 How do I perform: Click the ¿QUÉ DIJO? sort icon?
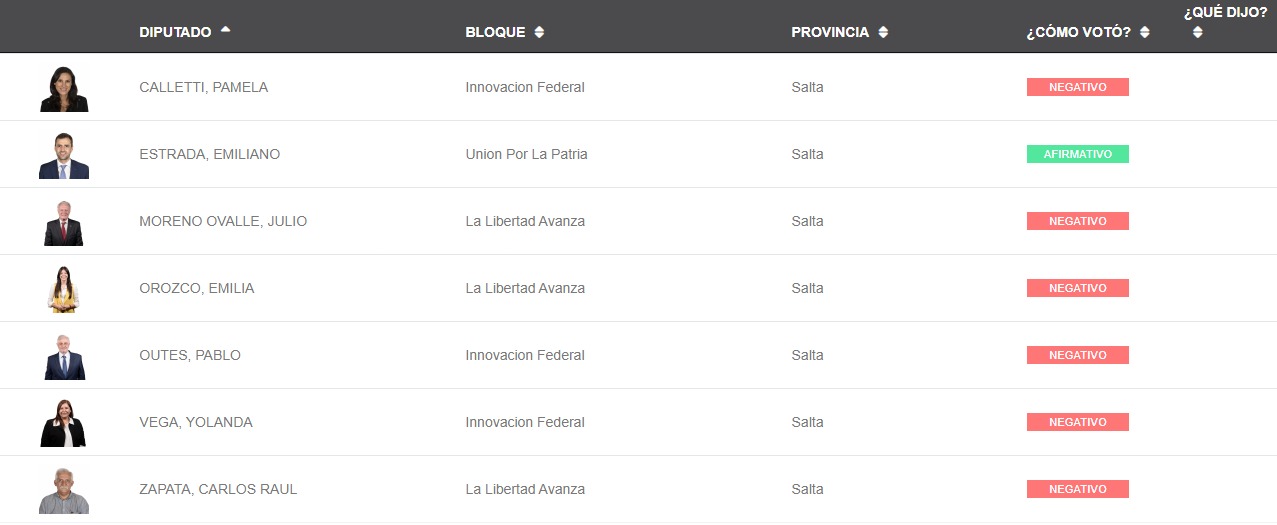click(x=1197, y=32)
